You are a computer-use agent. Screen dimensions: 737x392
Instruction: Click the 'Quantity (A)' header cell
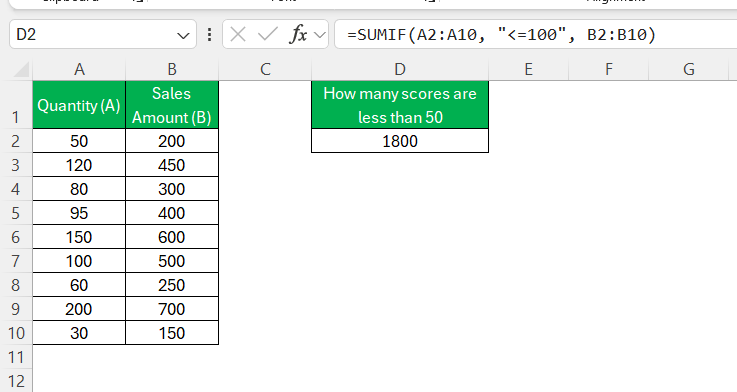(x=79, y=105)
